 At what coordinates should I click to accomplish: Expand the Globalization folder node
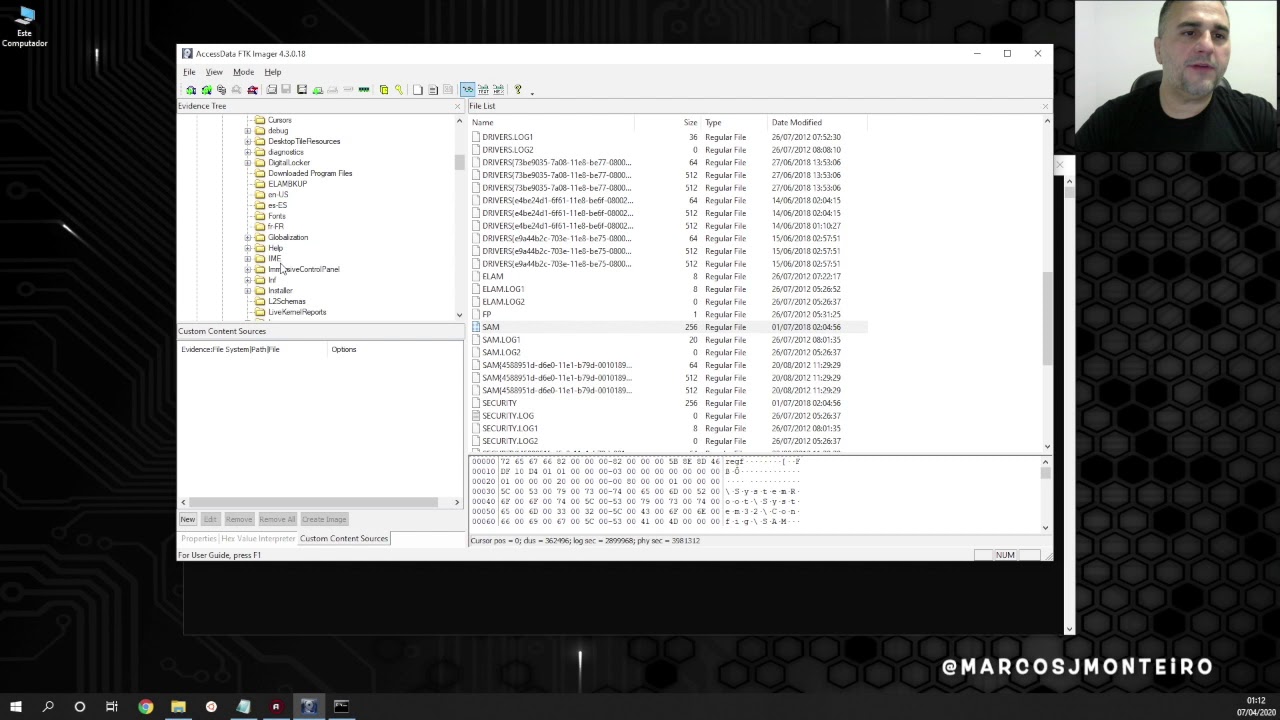[x=248, y=237]
